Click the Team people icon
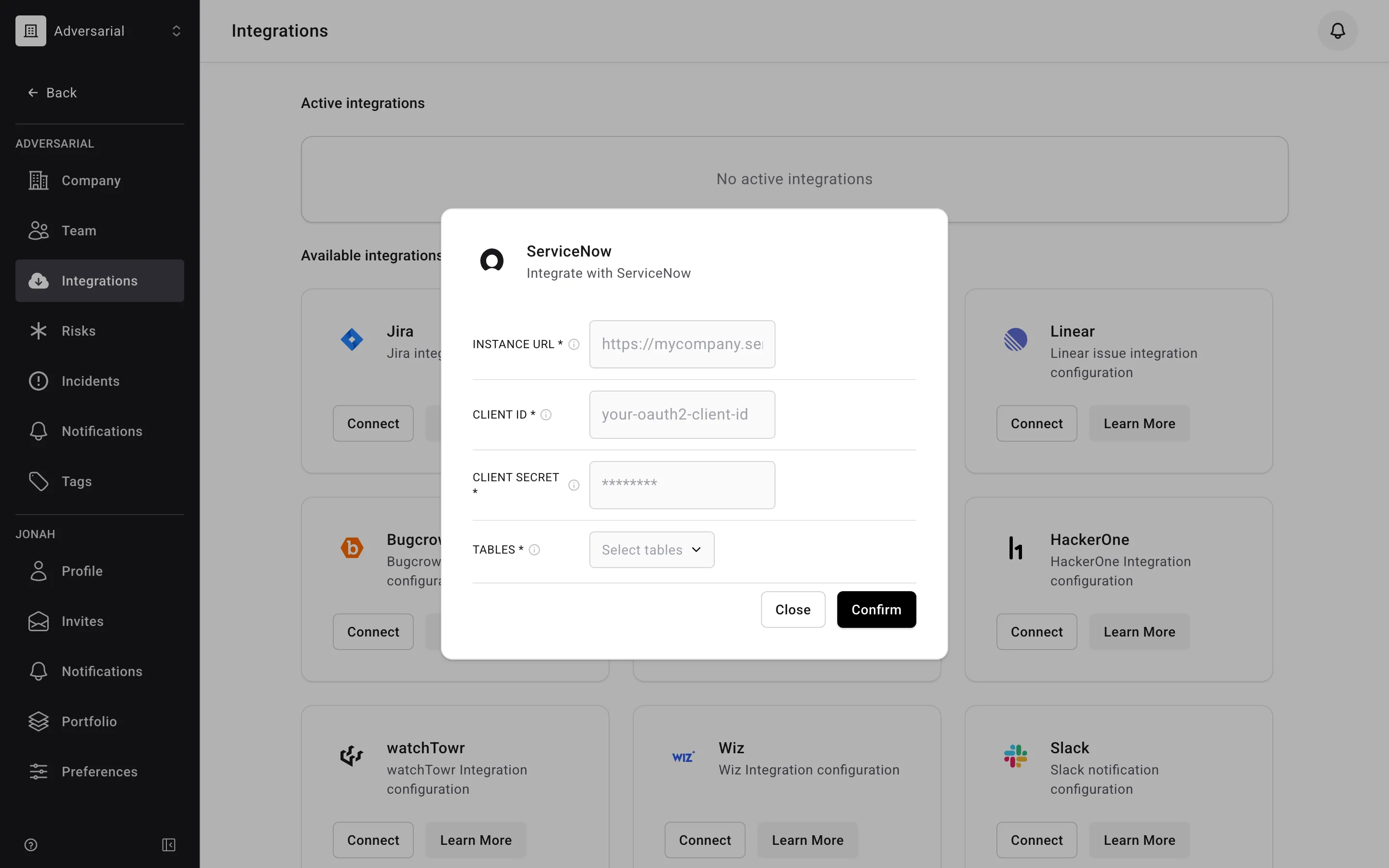The image size is (1389, 868). coord(39,231)
